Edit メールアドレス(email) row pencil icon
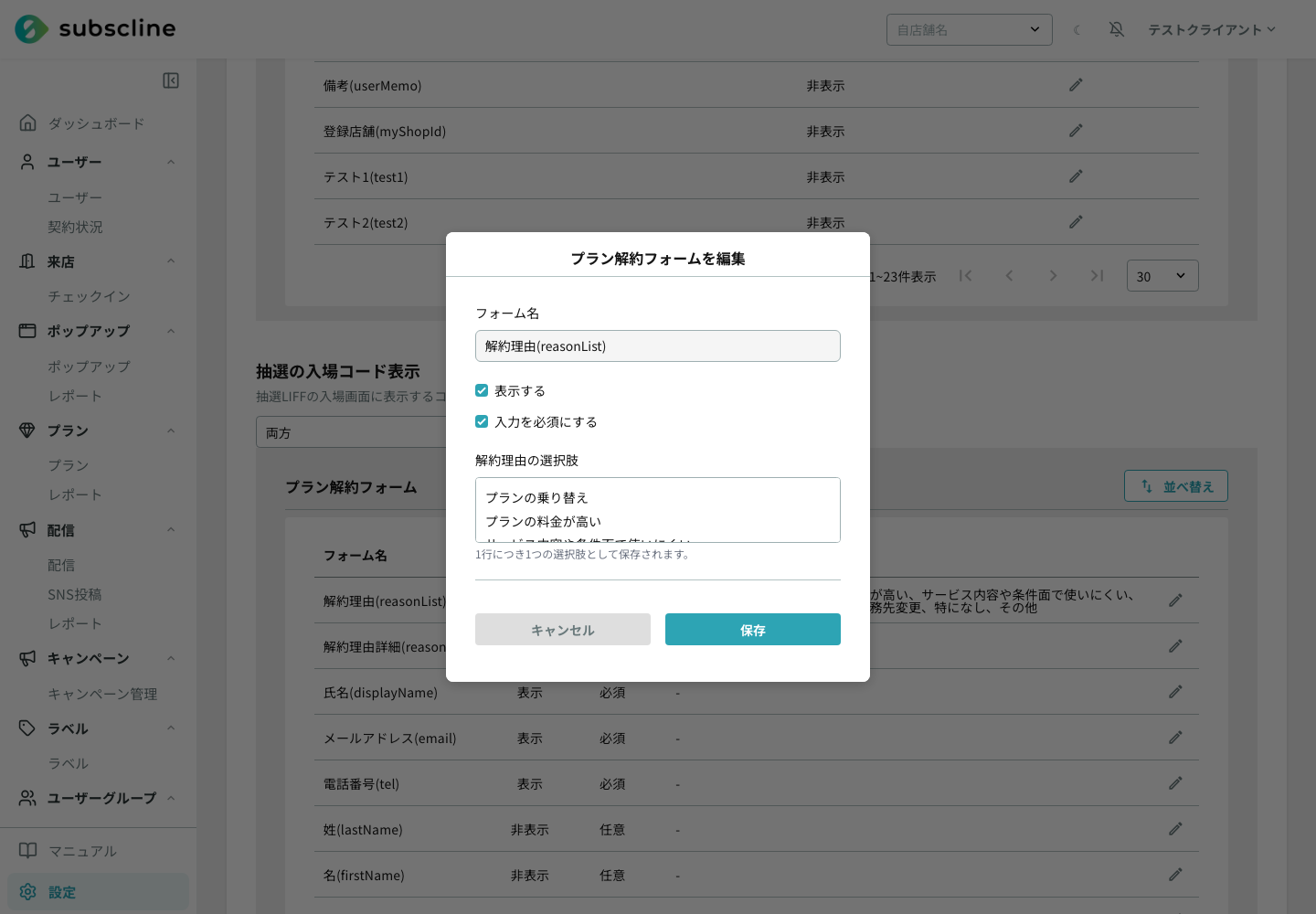This screenshot has height=914, width=1316. (x=1175, y=738)
